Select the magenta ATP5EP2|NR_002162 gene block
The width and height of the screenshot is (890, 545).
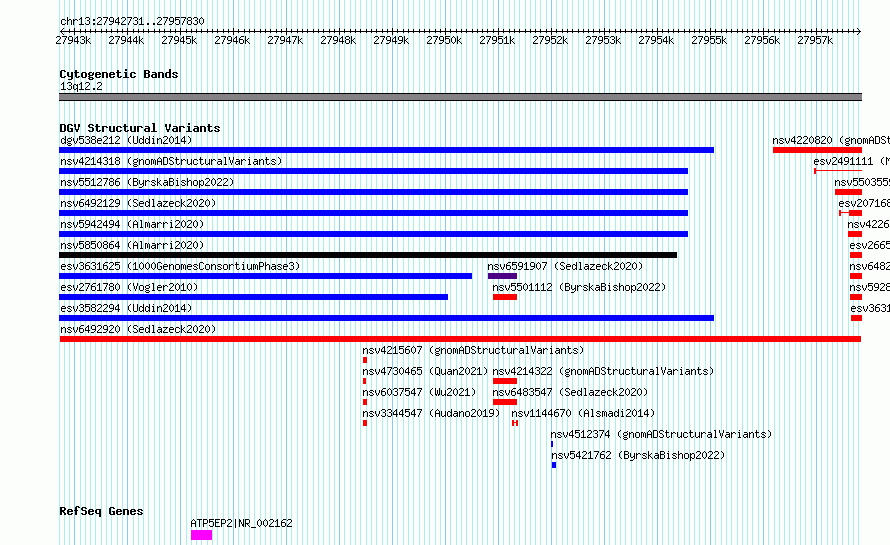pyautogui.click(x=201, y=535)
